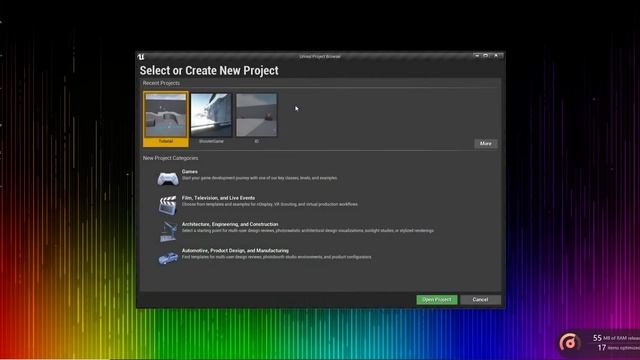This screenshot has width=640, height=360.
Task: Click the More button for recent projects
Action: pyautogui.click(x=486, y=144)
